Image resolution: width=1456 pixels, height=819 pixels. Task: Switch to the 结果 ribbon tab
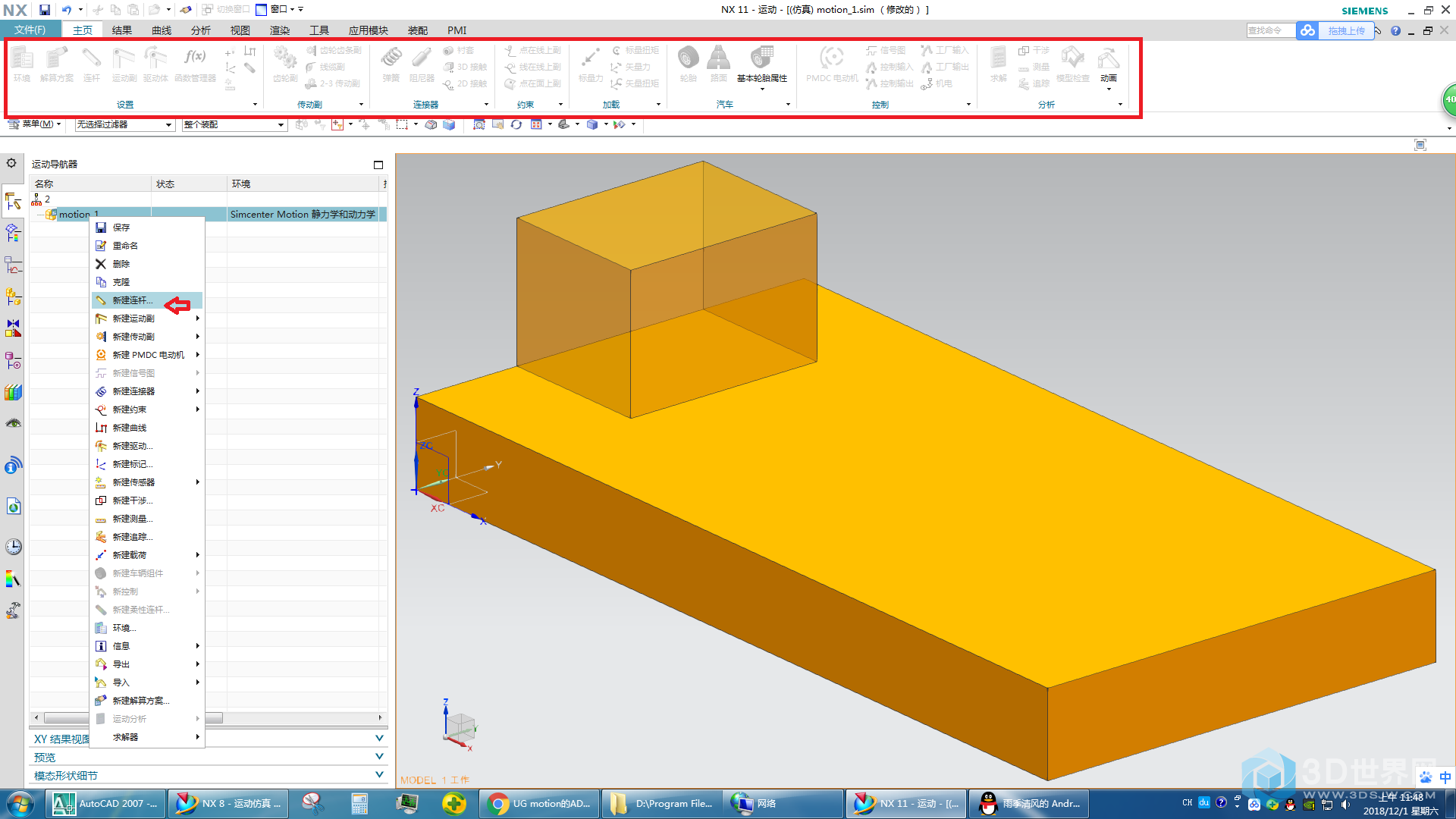point(121,30)
